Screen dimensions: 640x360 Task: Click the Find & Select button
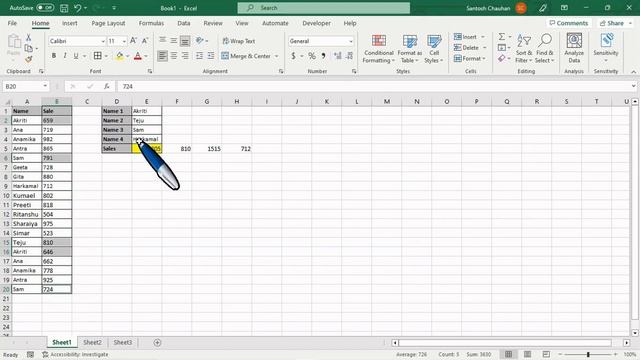[x=544, y=49]
